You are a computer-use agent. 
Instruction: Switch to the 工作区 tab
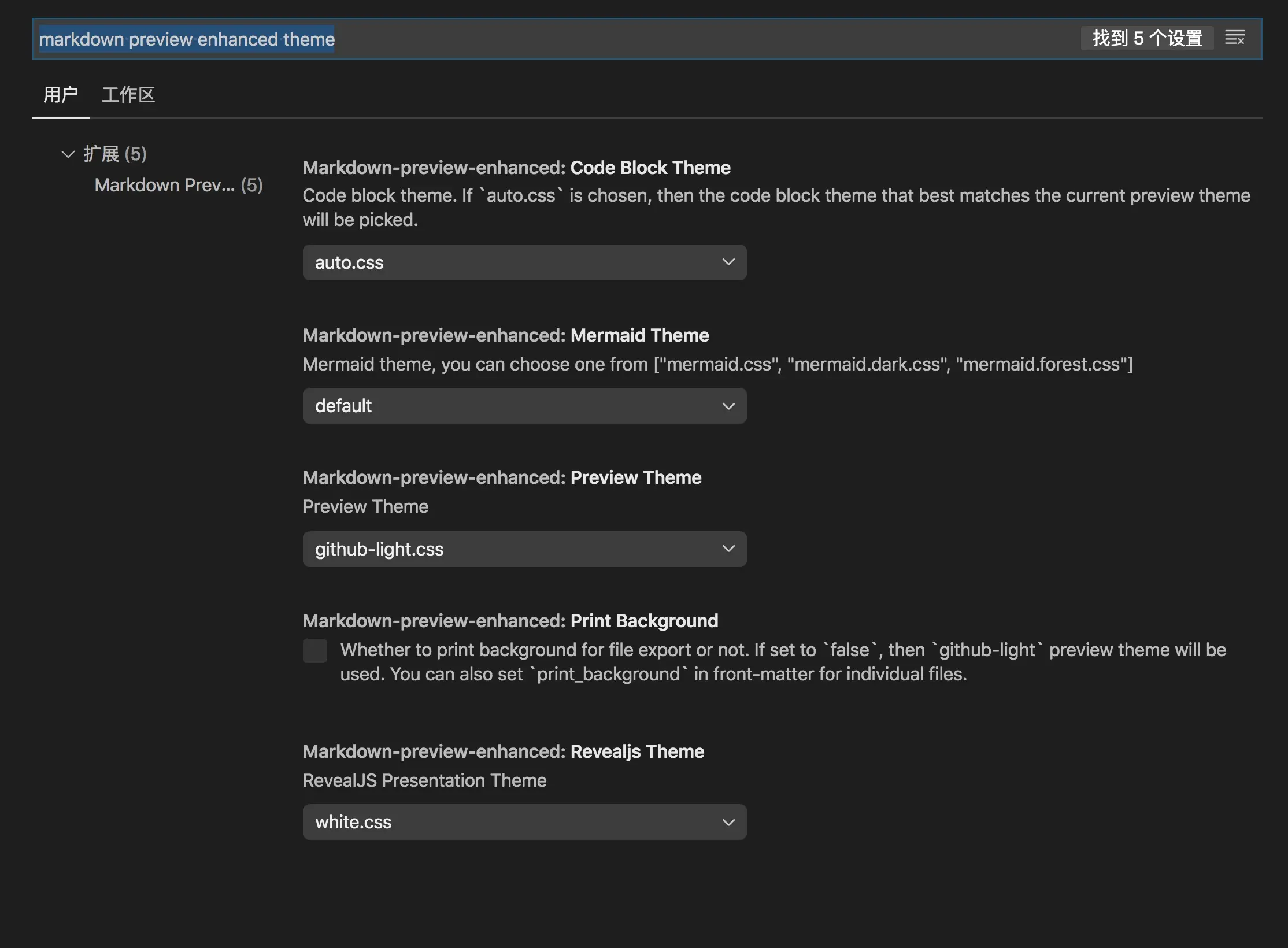[x=128, y=94]
